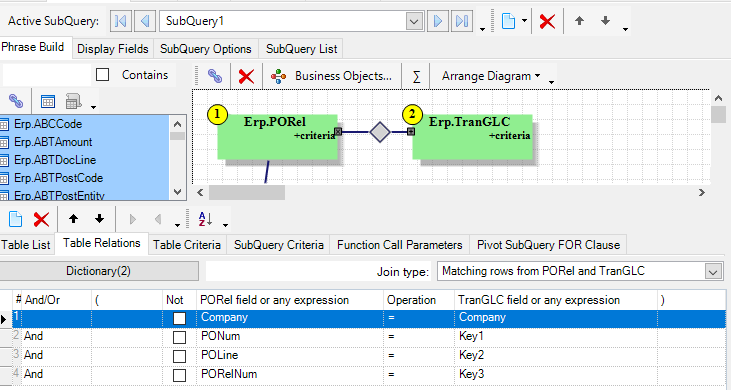The image size is (731, 390).
Task: Switch to Display Fields tab
Action: click(x=113, y=49)
